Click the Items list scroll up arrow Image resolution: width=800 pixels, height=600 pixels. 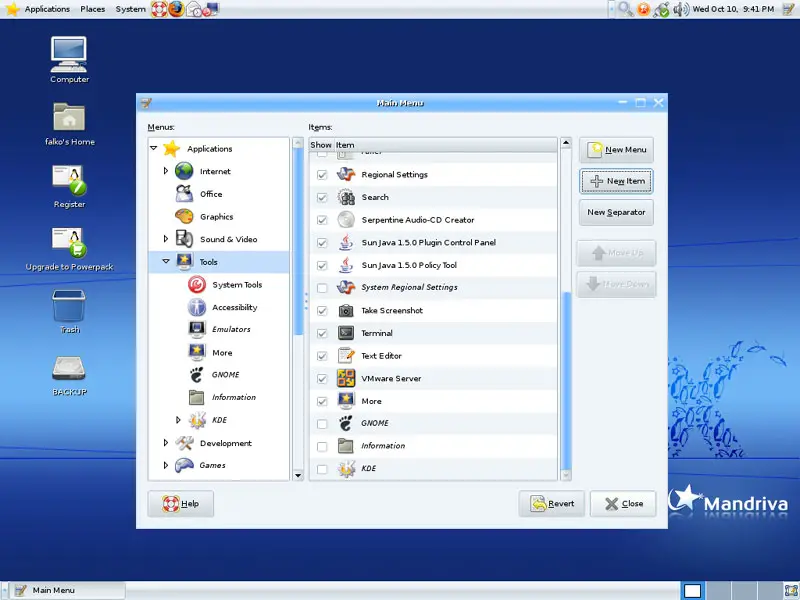pos(565,143)
